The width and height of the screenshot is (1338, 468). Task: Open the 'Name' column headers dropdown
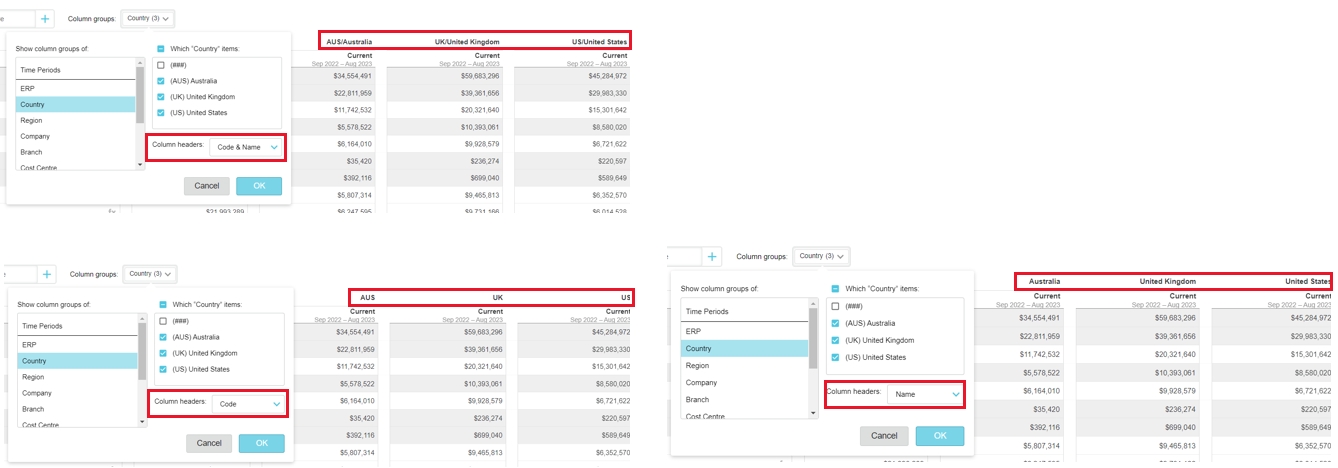point(926,395)
